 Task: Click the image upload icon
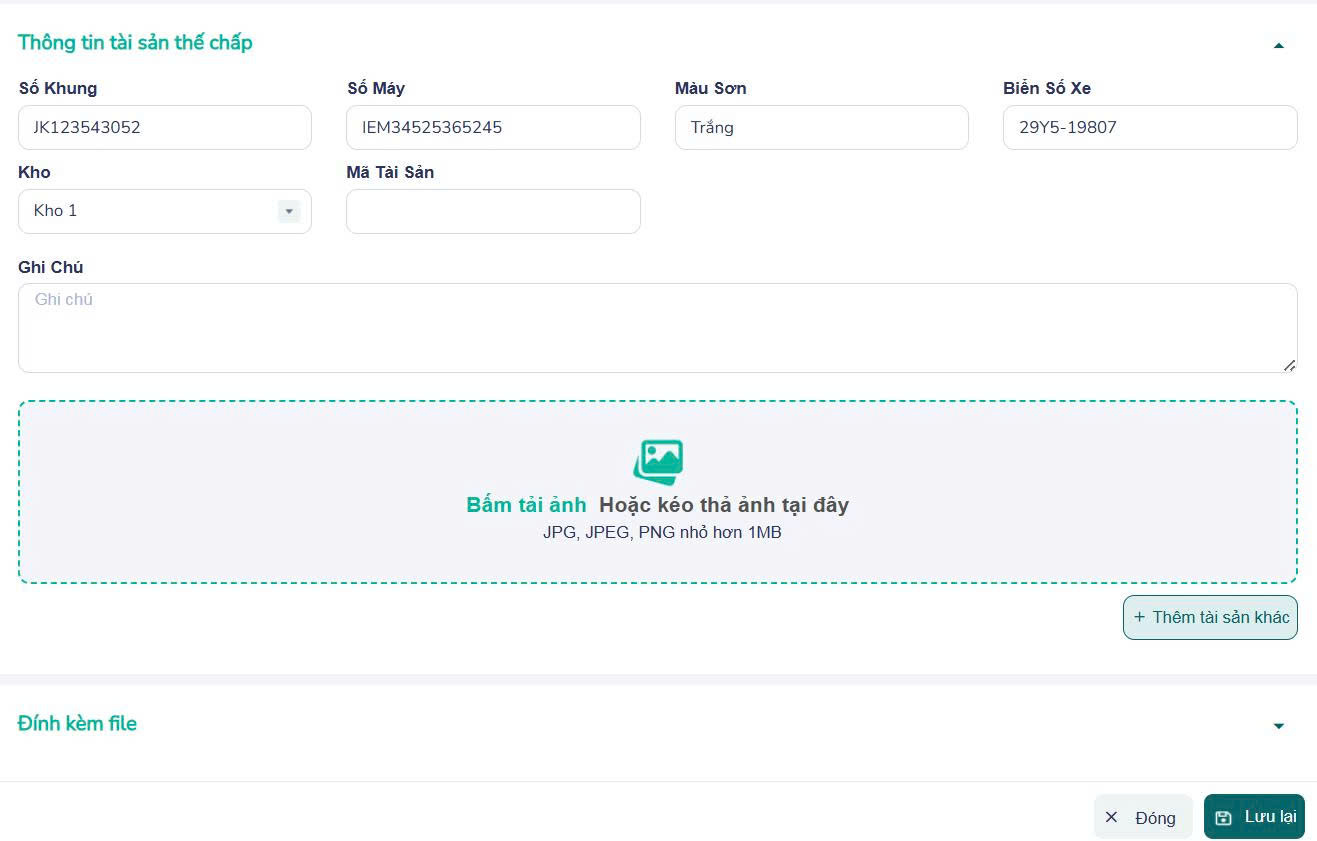coord(658,462)
